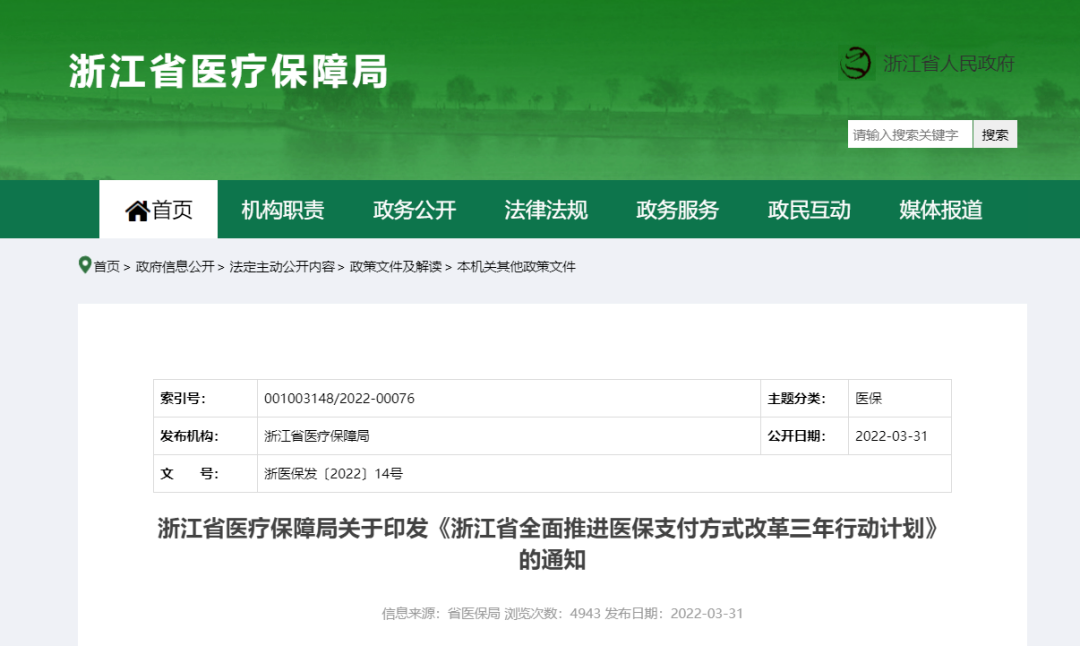Image resolution: width=1080 pixels, height=646 pixels.
Task: Click the location pin breadcrumb icon
Action: [x=85, y=264]
